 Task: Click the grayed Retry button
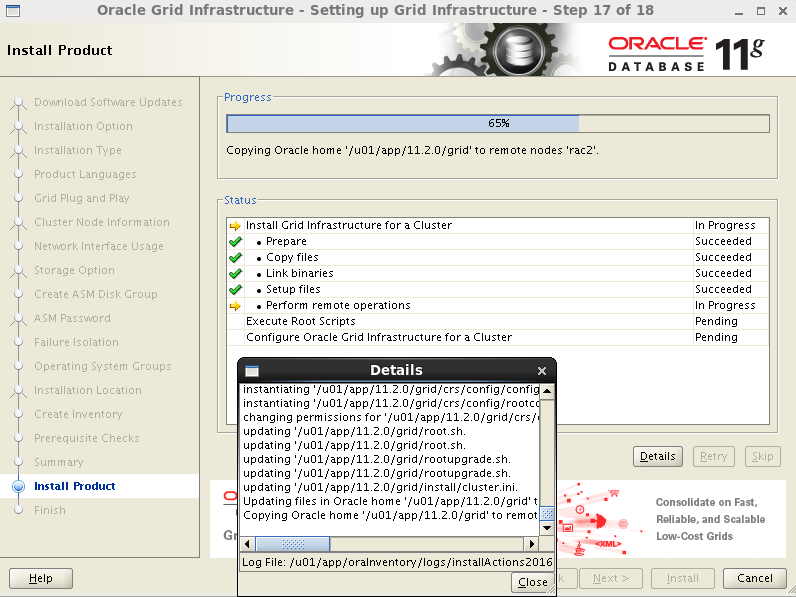tap(713, 456)
